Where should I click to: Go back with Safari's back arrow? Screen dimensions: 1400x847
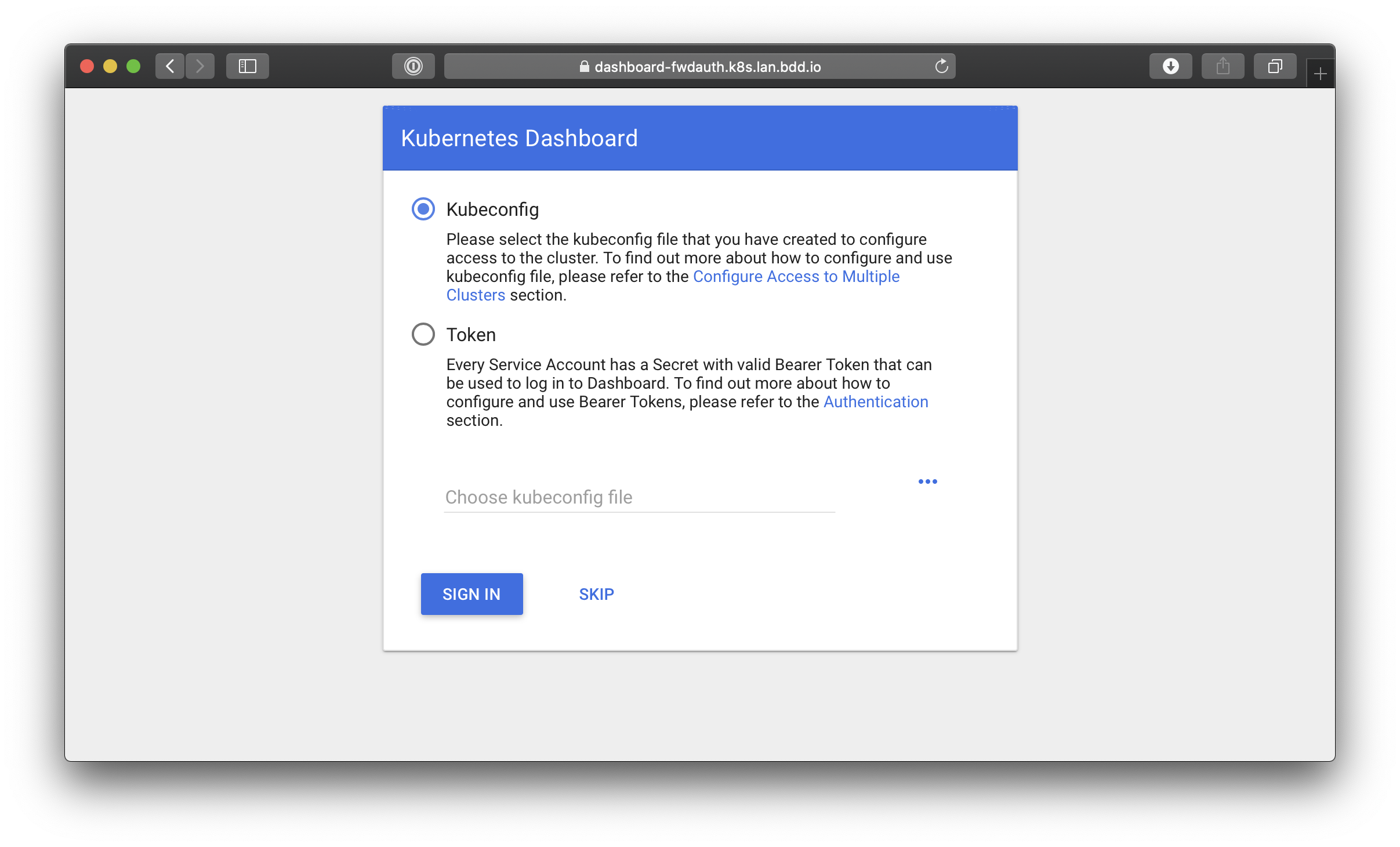pyautogui.click(x=170, y=66)
